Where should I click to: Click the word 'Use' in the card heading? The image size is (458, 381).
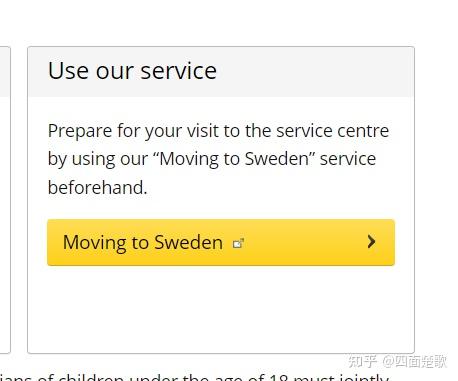(x=68, y=71)
